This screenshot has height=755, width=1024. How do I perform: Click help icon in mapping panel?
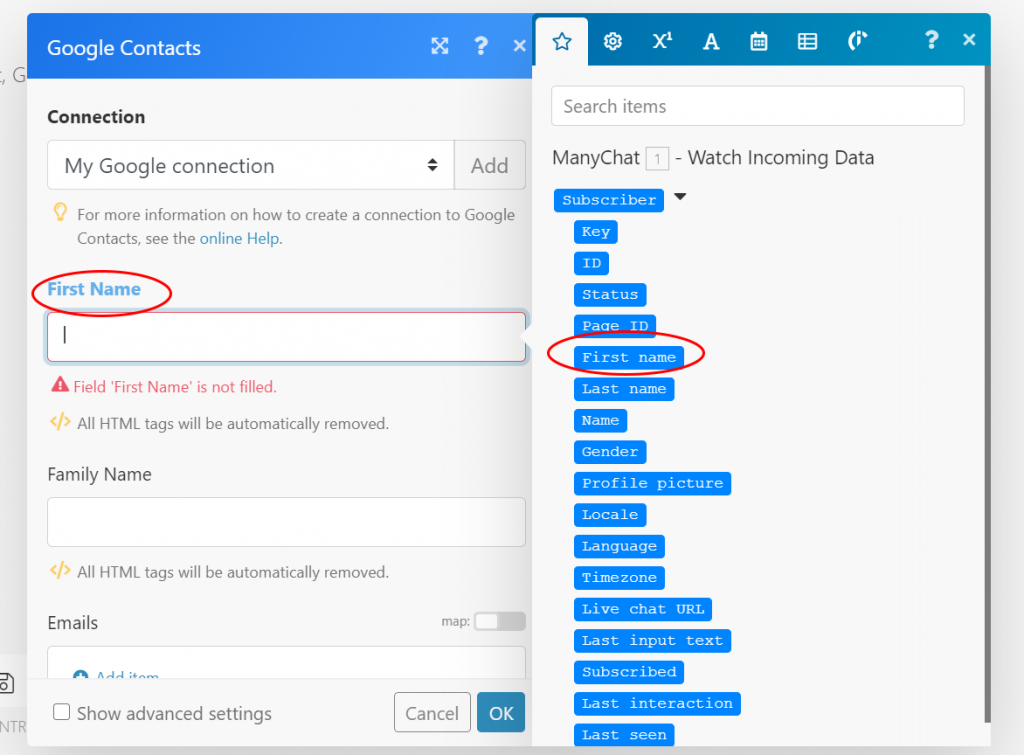[931, 40]
